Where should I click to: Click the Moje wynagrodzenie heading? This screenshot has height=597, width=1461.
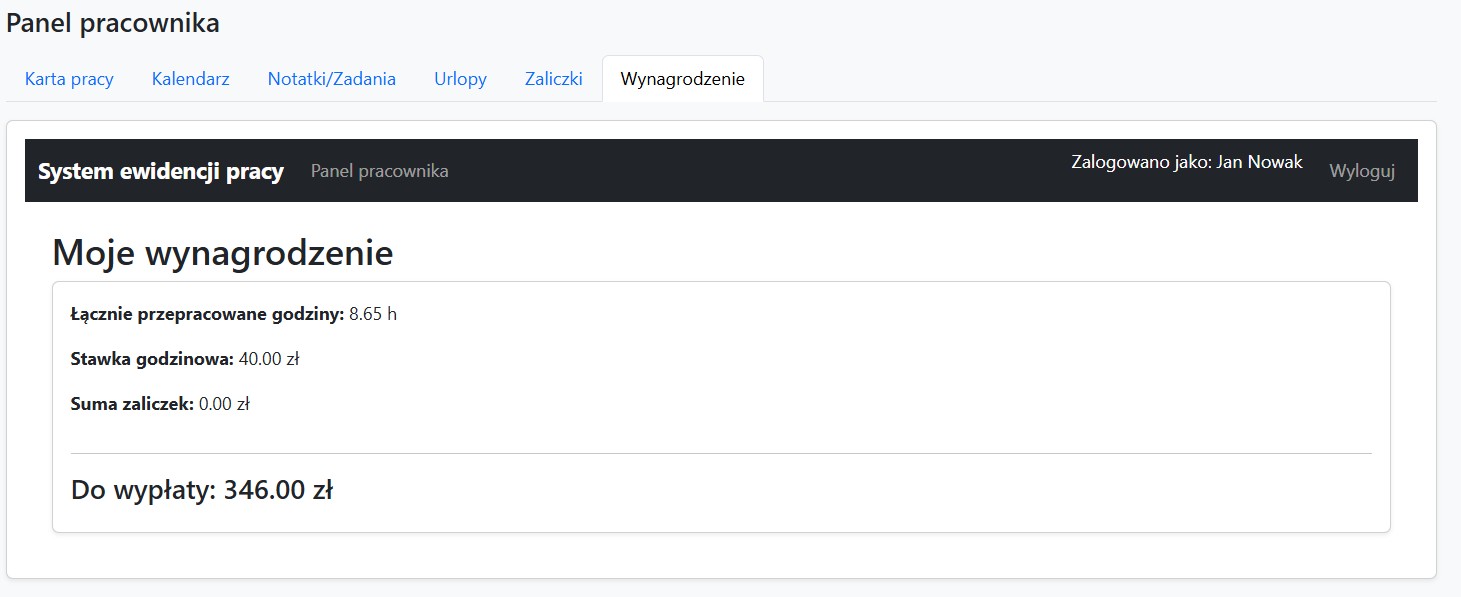222,253
